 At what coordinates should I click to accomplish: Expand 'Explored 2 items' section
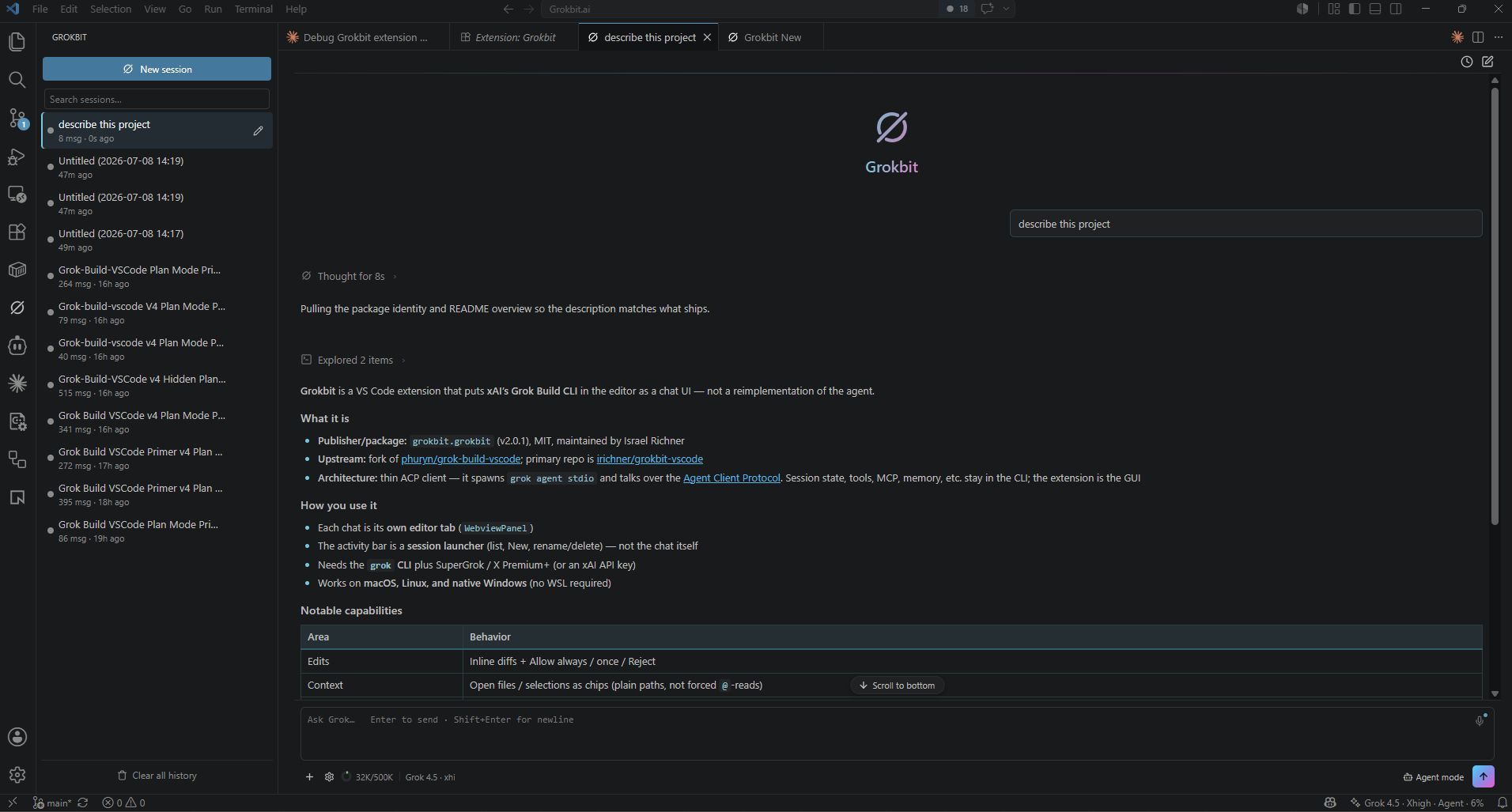click(353, 360)
